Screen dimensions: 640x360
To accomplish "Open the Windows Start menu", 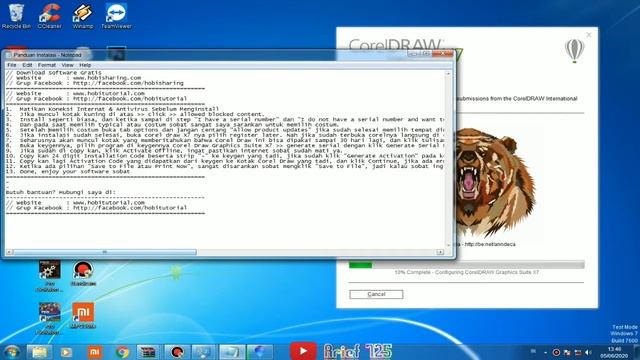I will point(12,352).
